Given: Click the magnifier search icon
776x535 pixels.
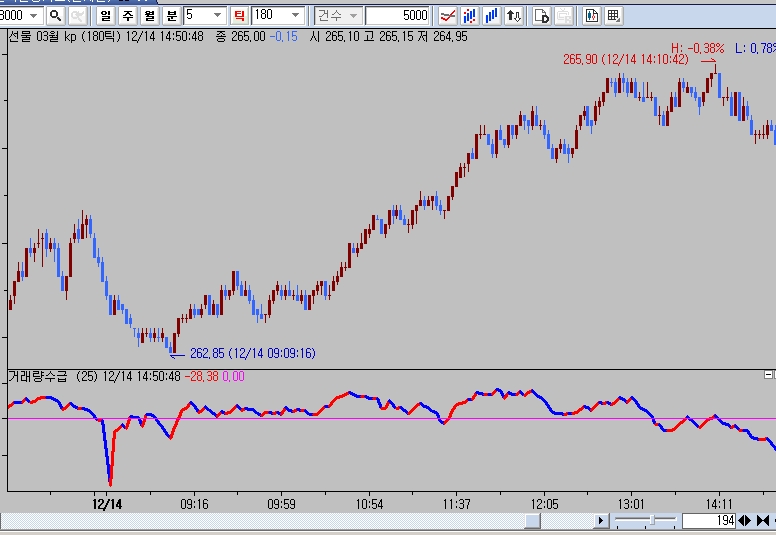Looking at the screenshot, I should tap(55, 15).
